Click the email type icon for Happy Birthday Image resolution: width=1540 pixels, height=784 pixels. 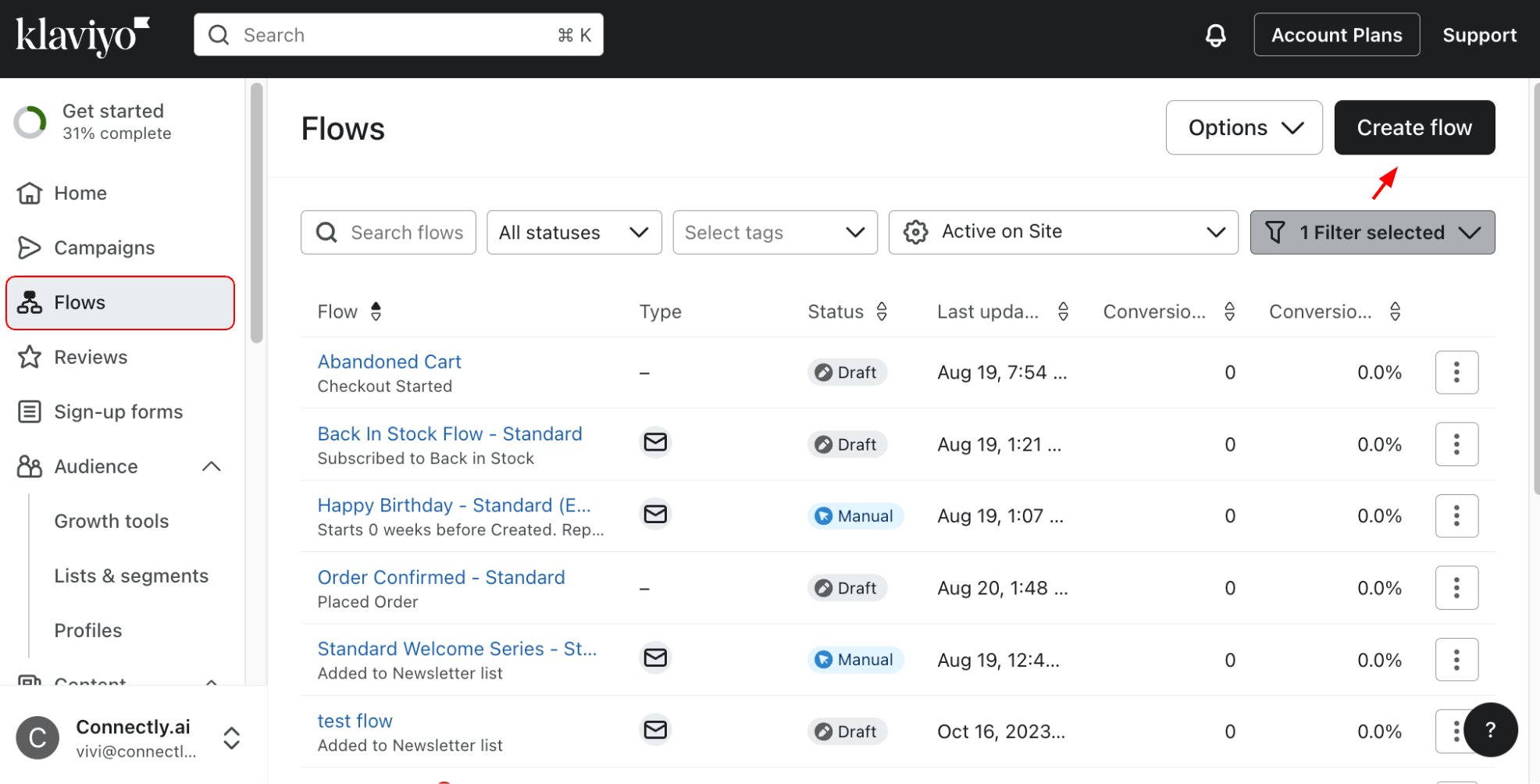coord(655,514)
